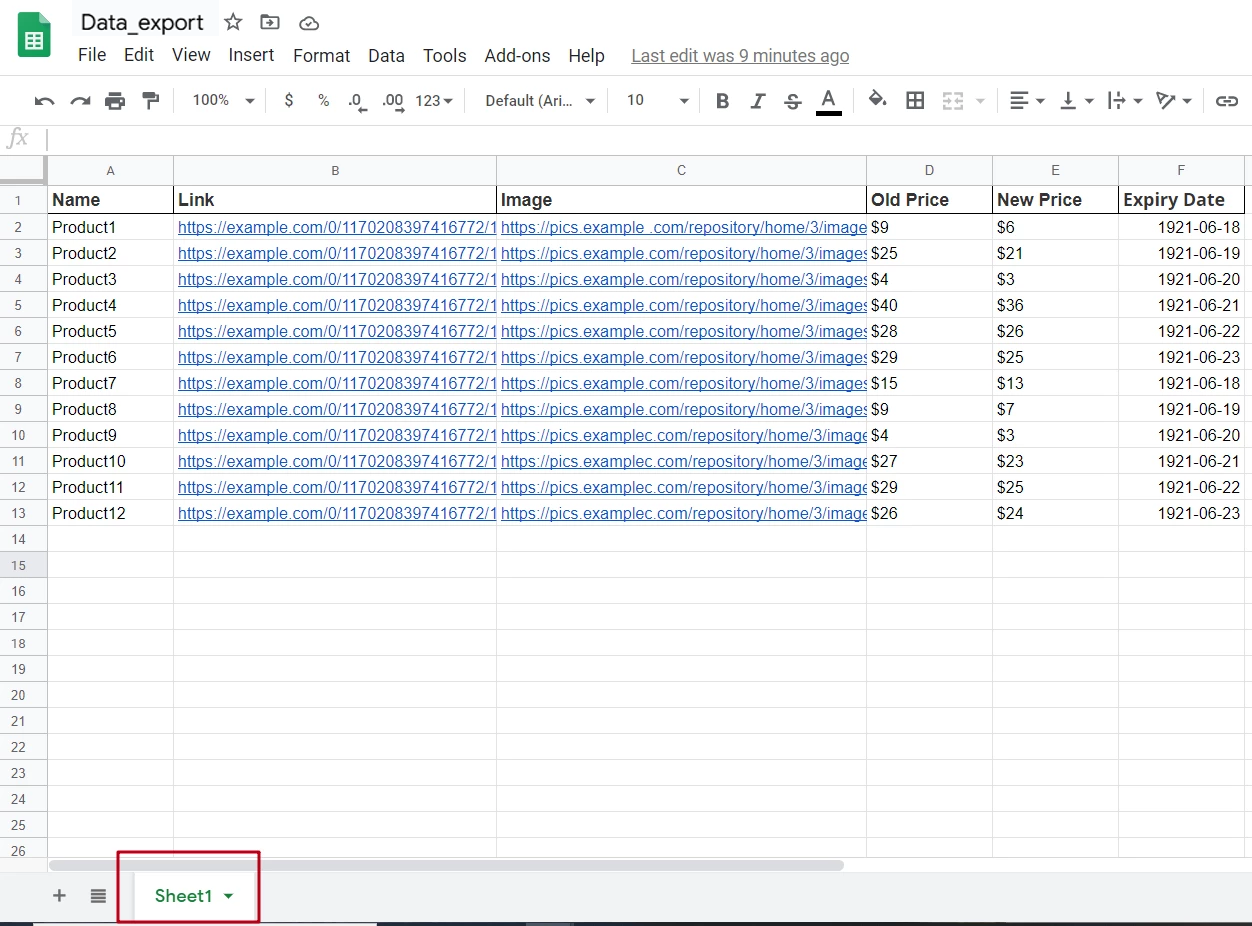This screenshot has height=926, width=1252.
Task: Select the Sheet1 tab
Action: [x=184, y=896]
